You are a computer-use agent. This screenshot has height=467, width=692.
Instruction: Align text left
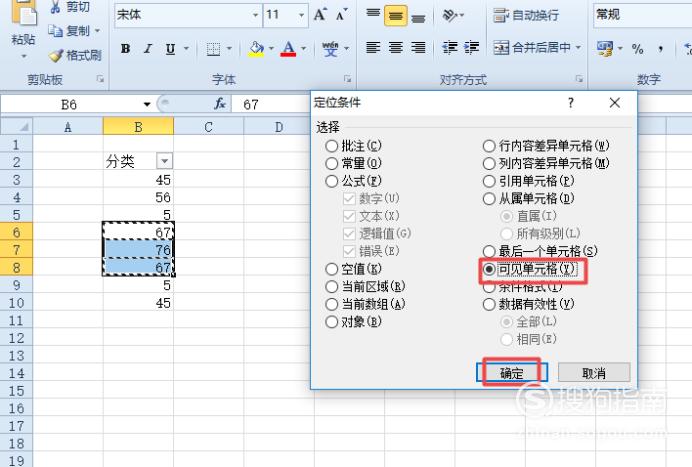pyautogui.click(x=373, y=48)
